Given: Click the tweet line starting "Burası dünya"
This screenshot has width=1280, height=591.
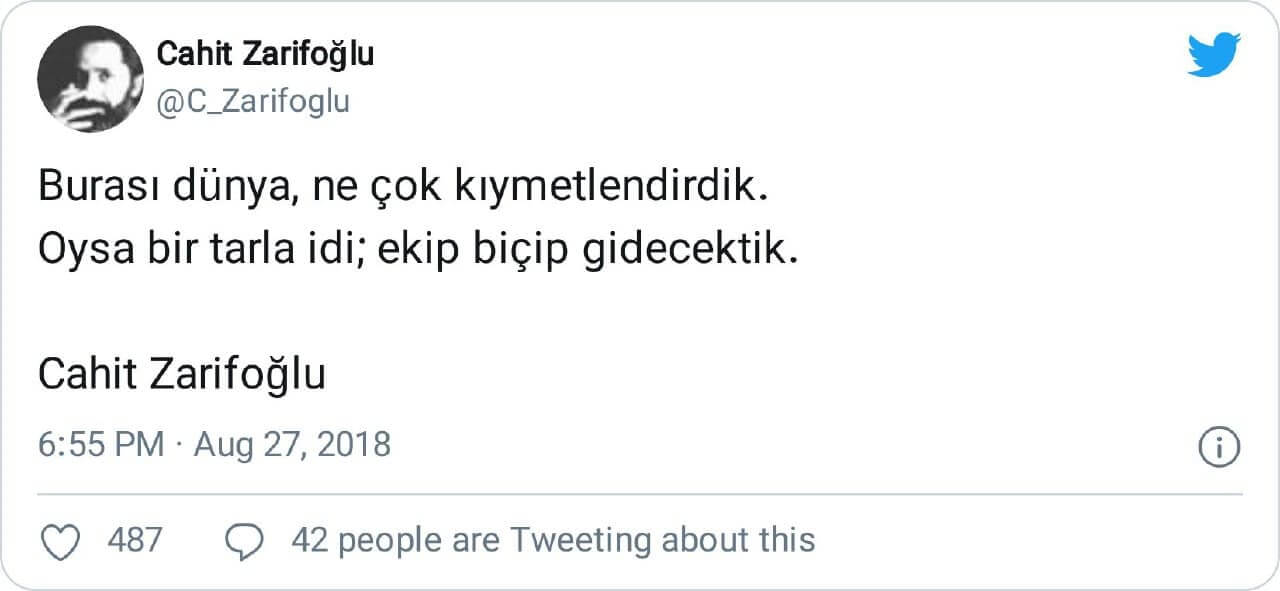Looking at the screenshot, I should (x=404, y=187).
